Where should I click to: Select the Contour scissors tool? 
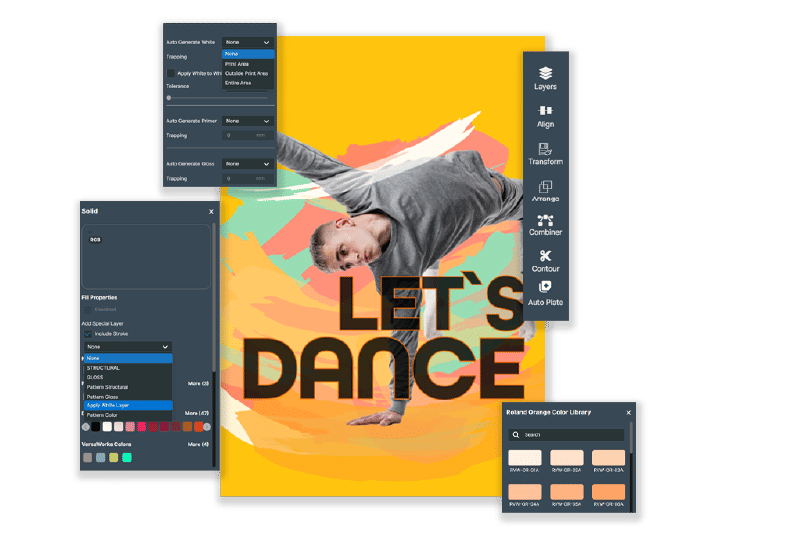pos(545,261)
